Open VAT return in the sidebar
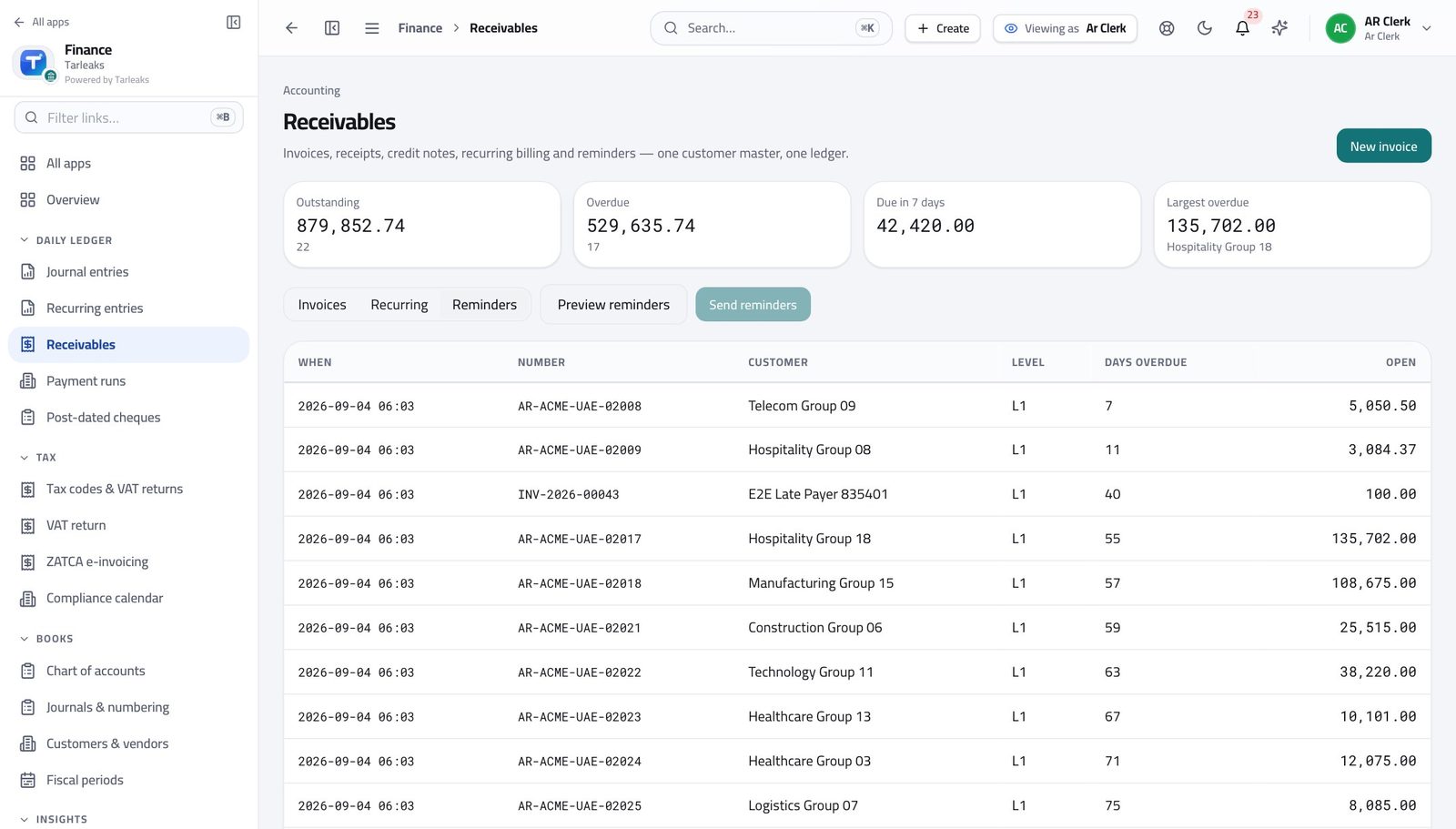This screenshot has width=1456, height=829. (128, 526)
